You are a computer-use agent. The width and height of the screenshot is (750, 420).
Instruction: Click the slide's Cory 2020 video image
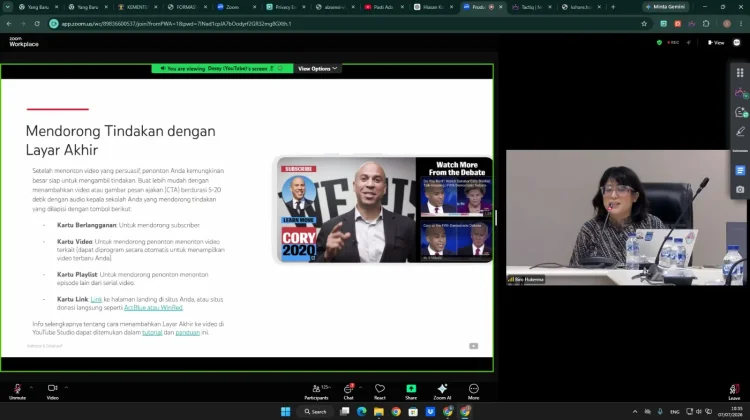click(x=385, y=210)
